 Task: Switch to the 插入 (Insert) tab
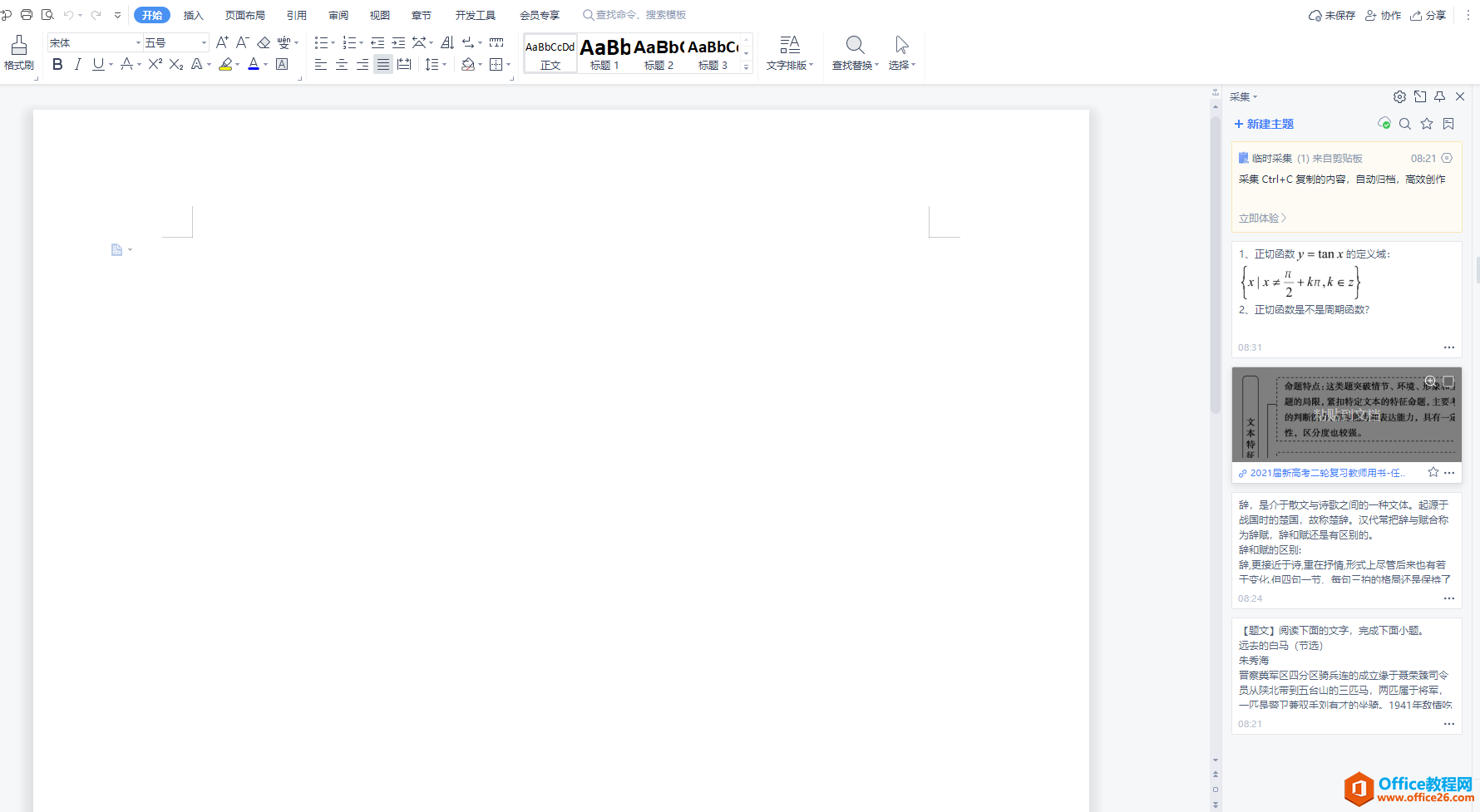coord(193,15)
